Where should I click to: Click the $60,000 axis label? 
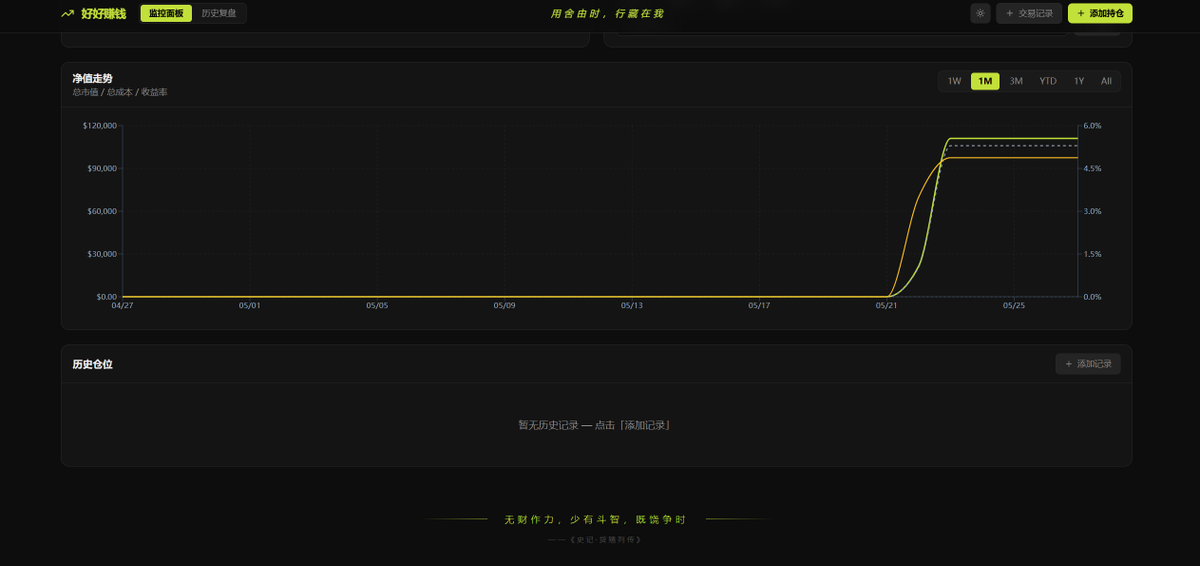tap(102, 211)
